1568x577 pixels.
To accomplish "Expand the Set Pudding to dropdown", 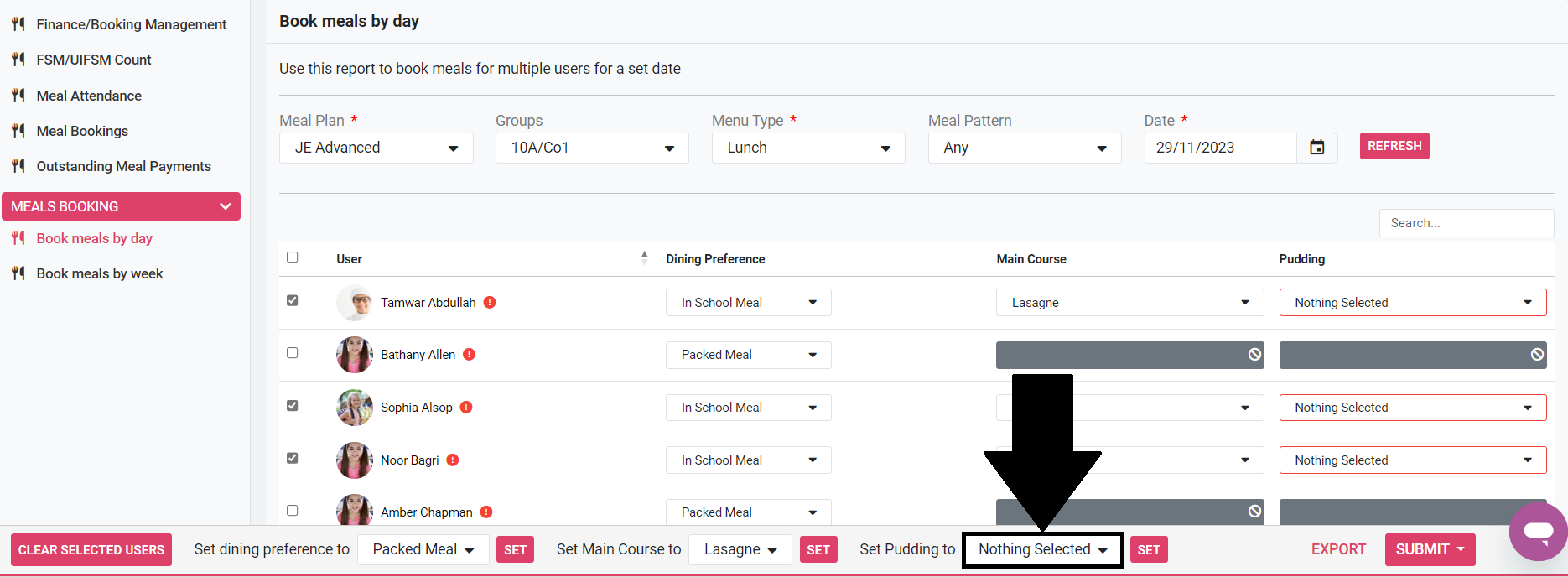I will pyautogui.click(x=1042, y=550).
